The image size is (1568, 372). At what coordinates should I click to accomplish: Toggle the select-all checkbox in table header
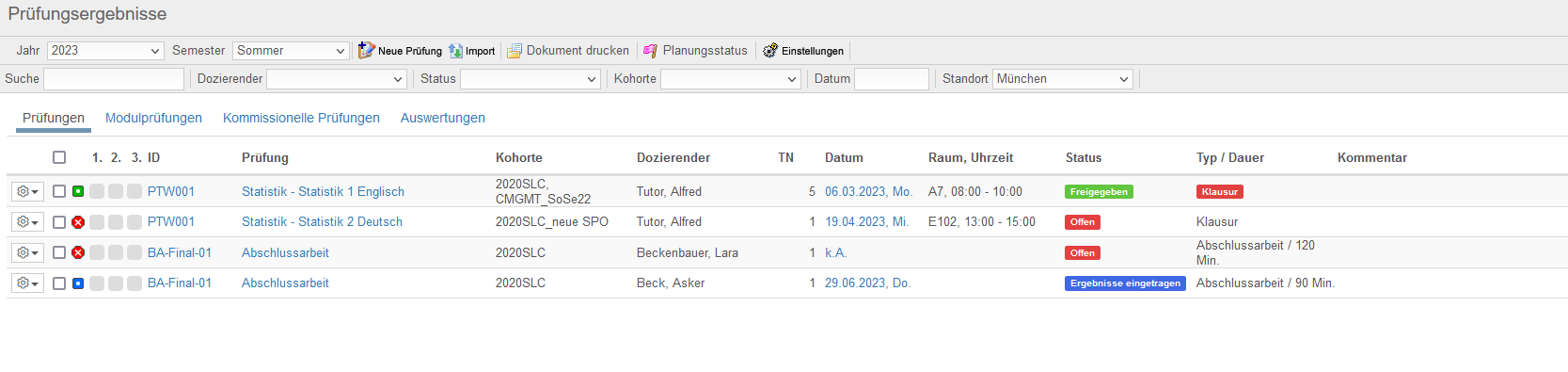[x=59, y=157]
